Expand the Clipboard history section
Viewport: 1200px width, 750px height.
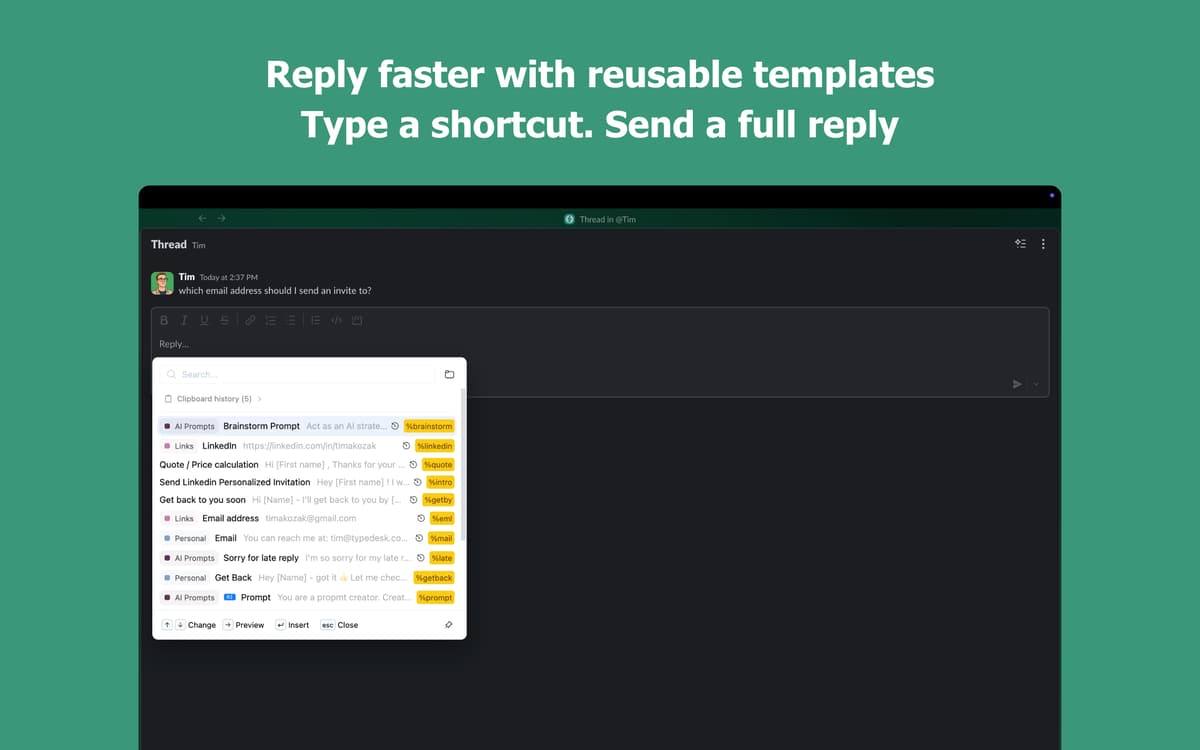coord(213,398)
